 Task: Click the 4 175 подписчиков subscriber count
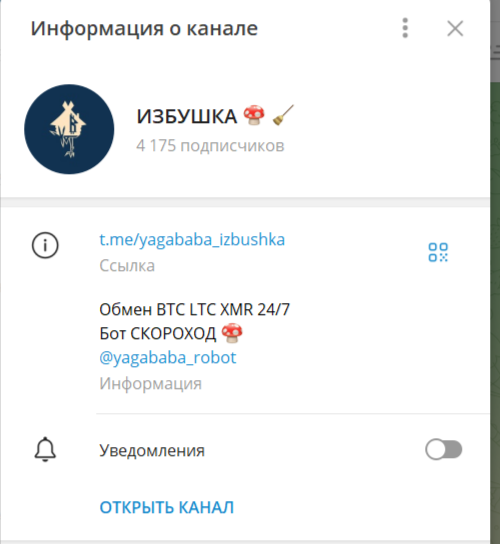(x=210, y=145)
